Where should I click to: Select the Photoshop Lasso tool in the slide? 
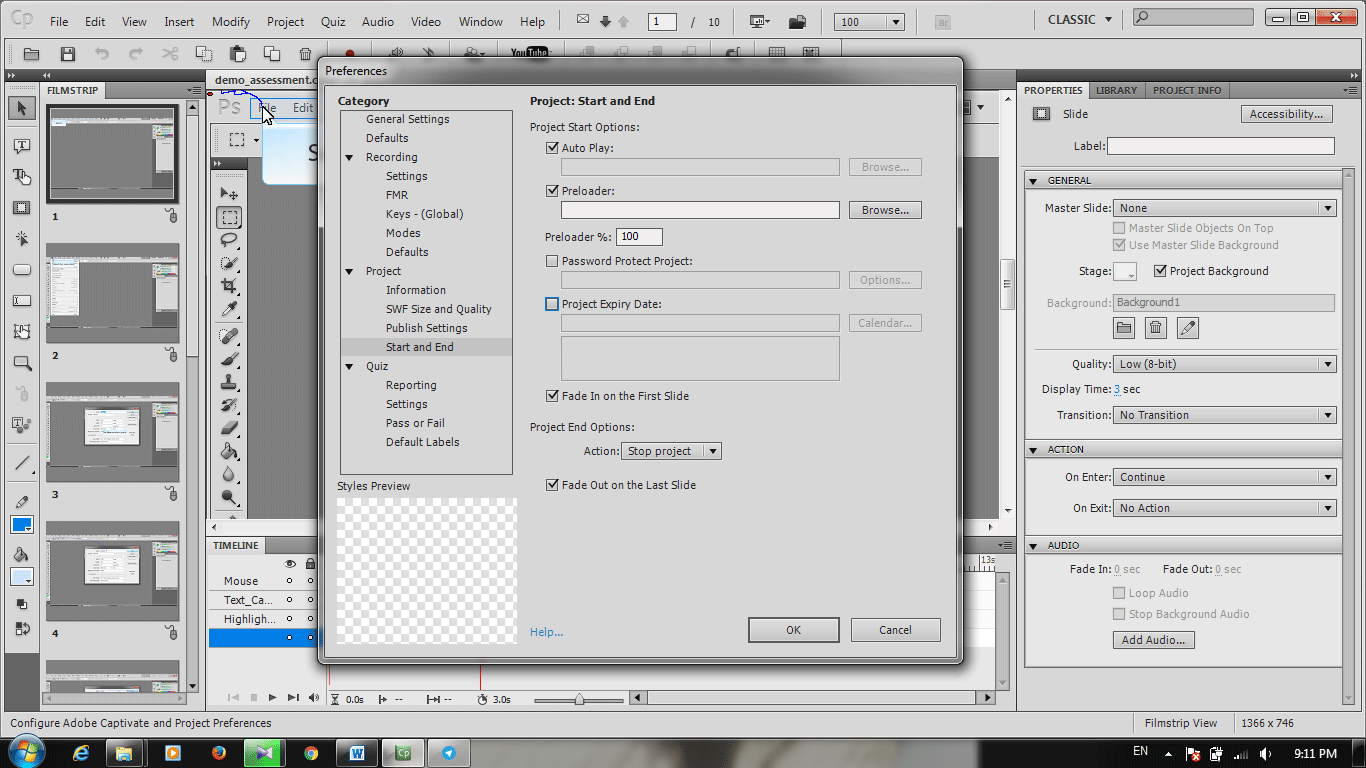pyautogui.click(x=230, y=240)
